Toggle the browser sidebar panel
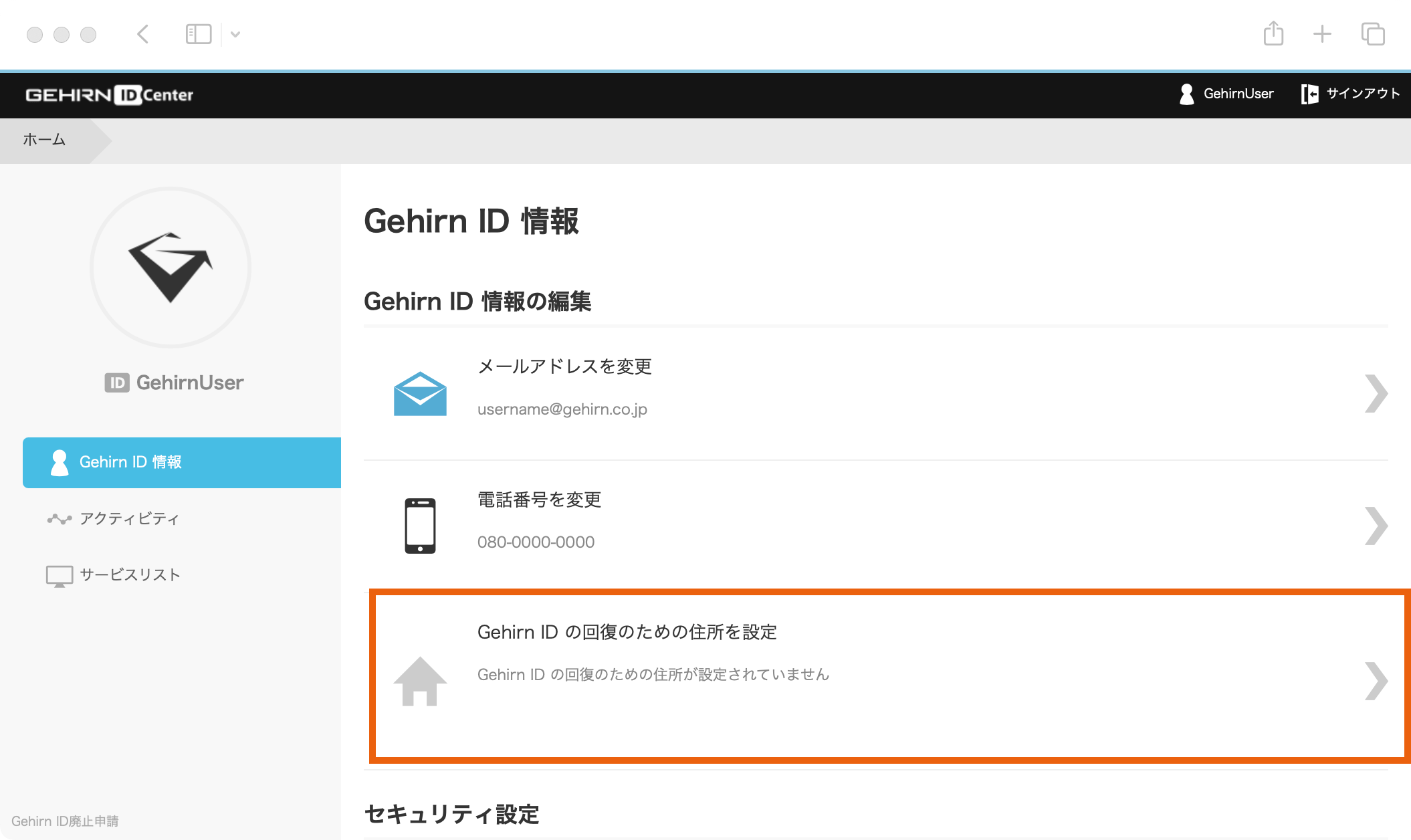Image resolution: width=1411 pixels, height=840 pixels. click(199, 33)
